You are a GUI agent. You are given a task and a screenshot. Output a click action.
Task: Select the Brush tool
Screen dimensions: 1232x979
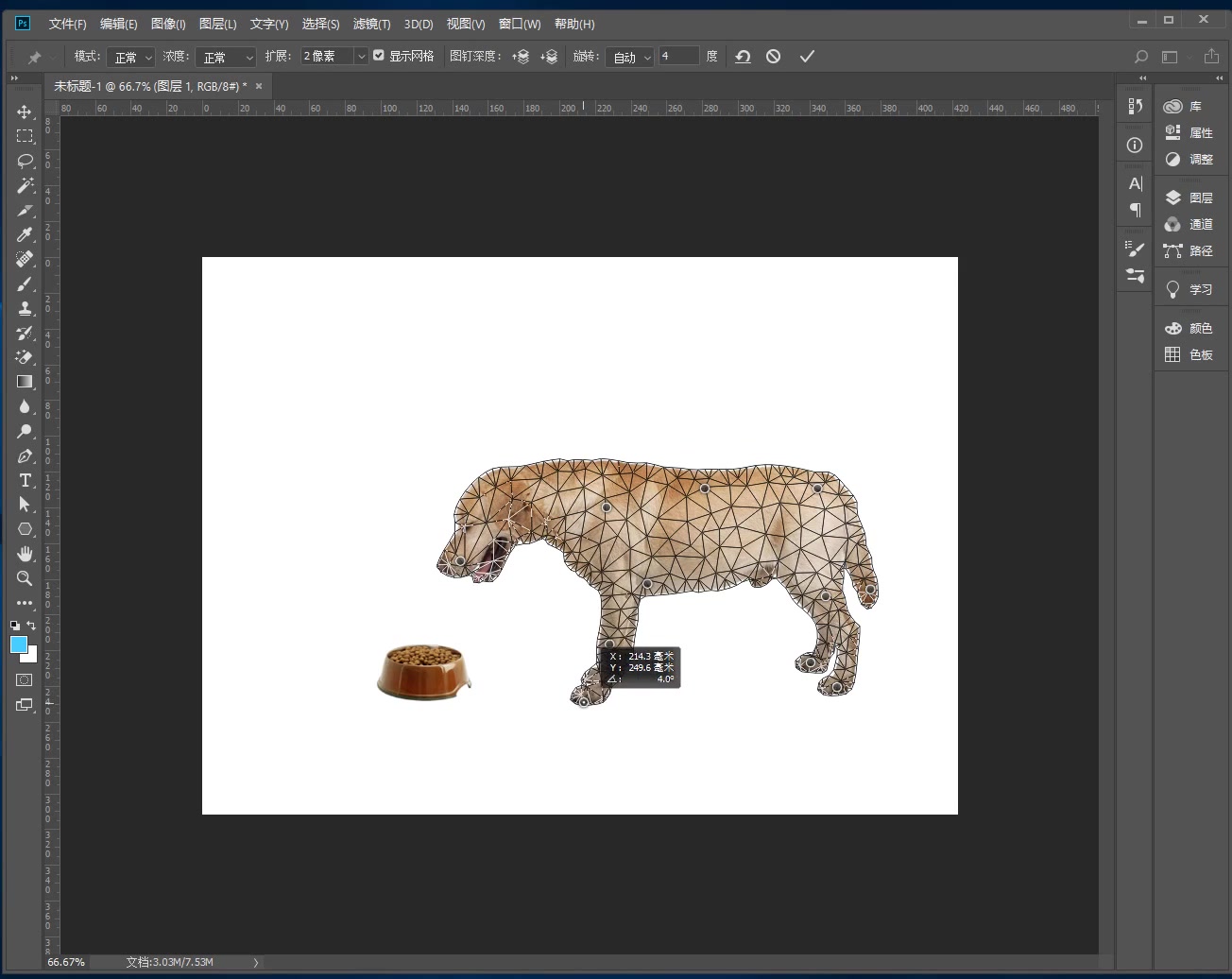[25, 283]
